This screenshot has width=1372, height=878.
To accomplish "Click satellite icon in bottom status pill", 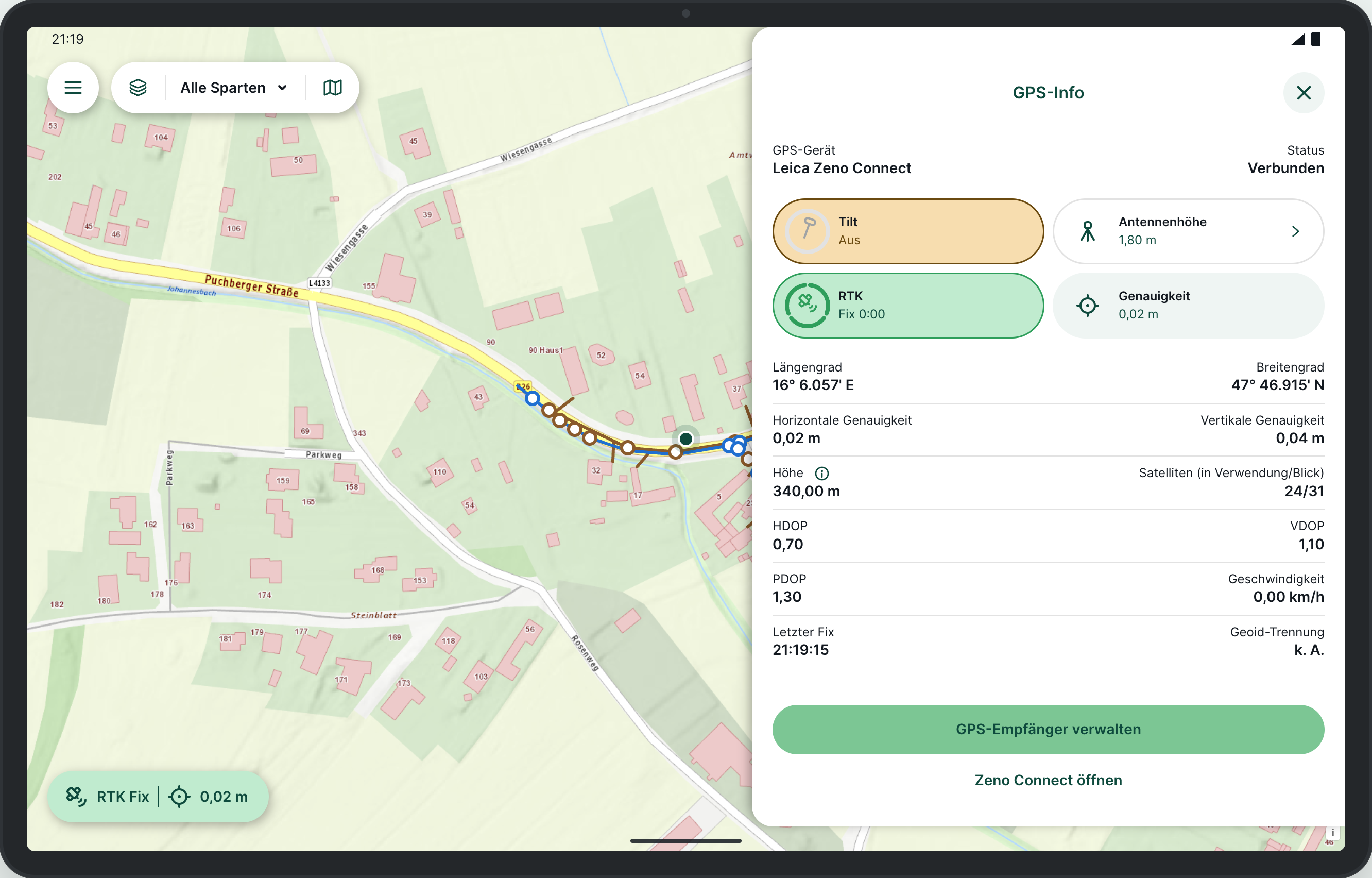I will click(x=76, y=797).
